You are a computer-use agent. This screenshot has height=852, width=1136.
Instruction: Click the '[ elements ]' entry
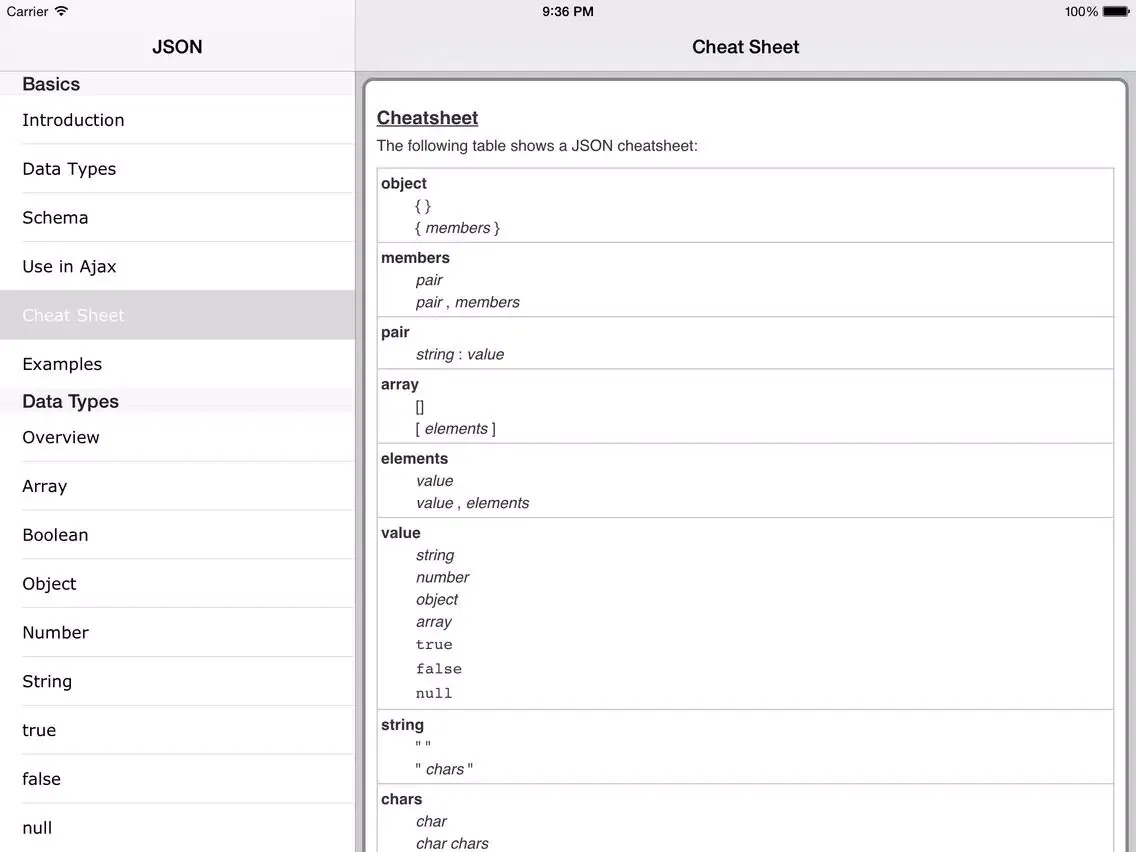[456, 429]
